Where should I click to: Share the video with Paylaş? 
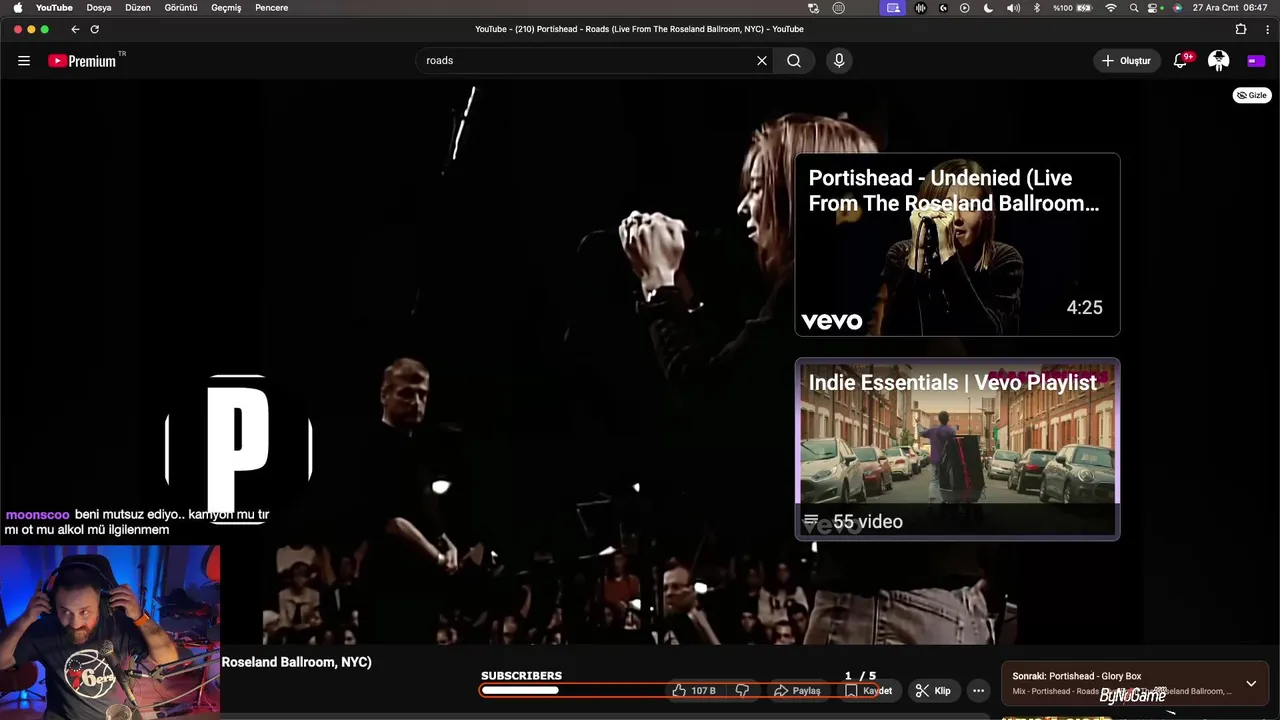click(x=797, y=691)
